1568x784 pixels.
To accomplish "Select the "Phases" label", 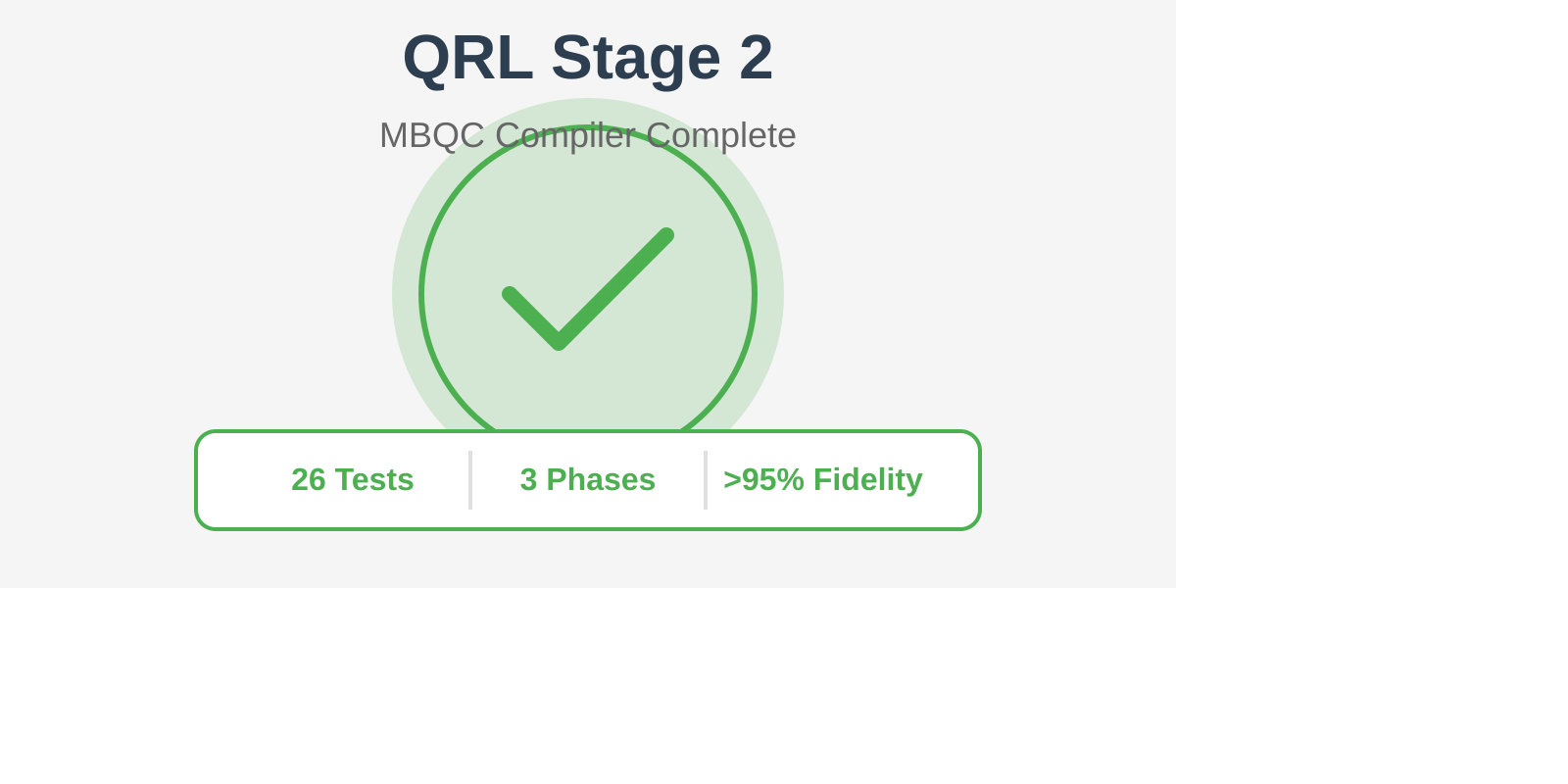I will tap(601, 479).
